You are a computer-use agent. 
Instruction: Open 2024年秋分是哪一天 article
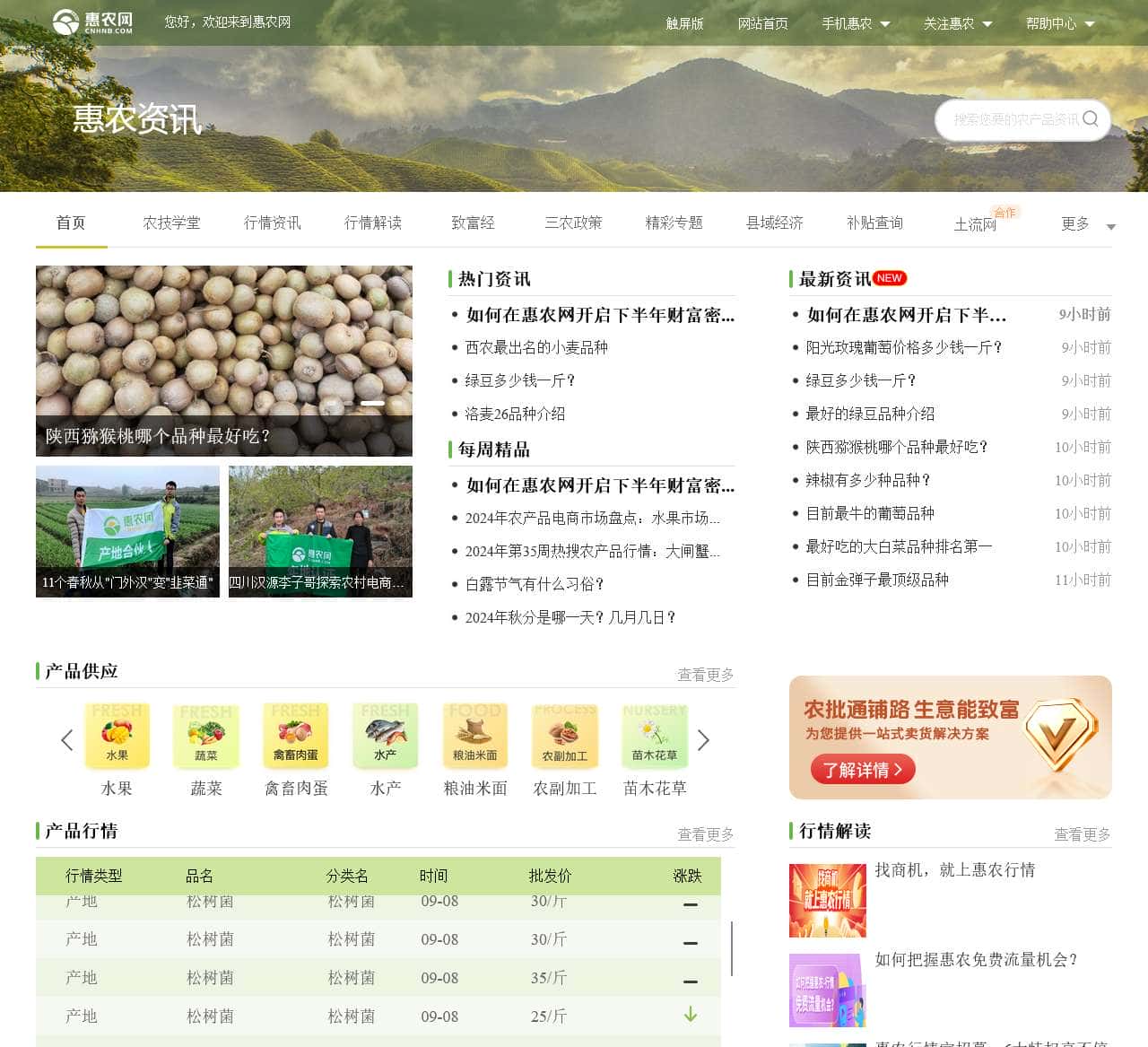click(x=570, y=617)
